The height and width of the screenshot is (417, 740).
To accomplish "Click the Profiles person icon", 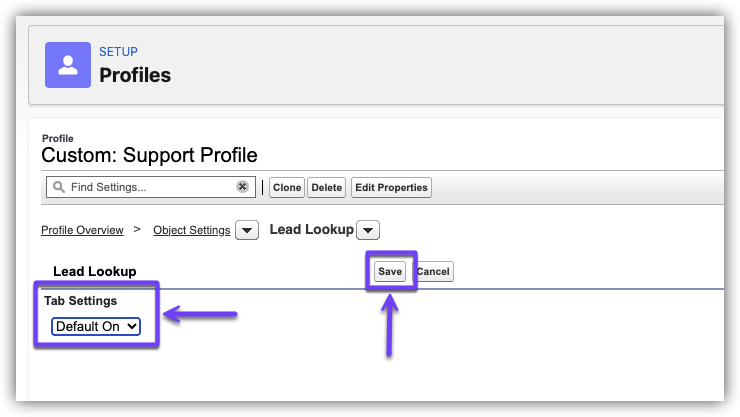I will point(68,65).
